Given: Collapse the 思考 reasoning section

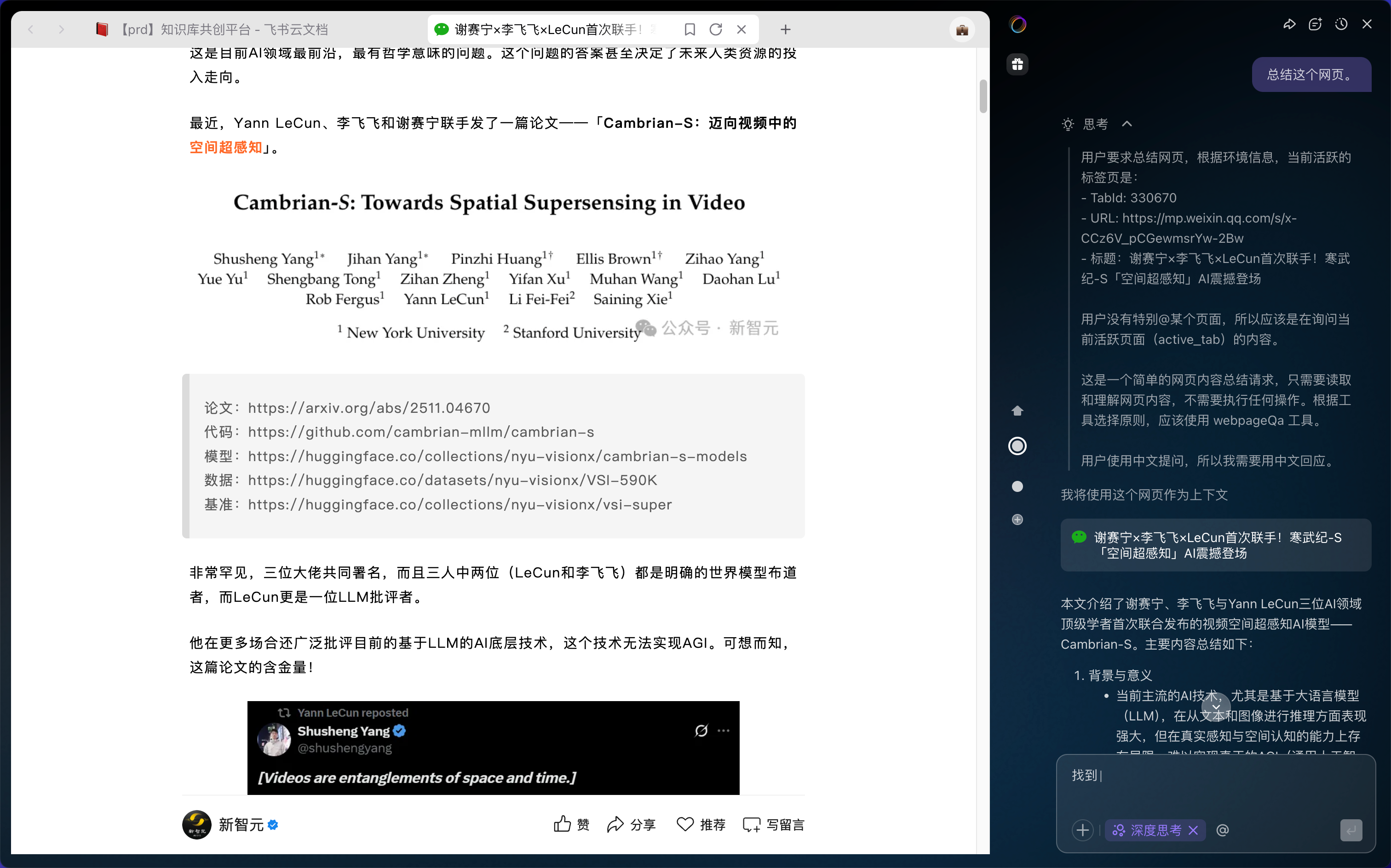Looking at the screenshot, I should tap(1127, 124).
